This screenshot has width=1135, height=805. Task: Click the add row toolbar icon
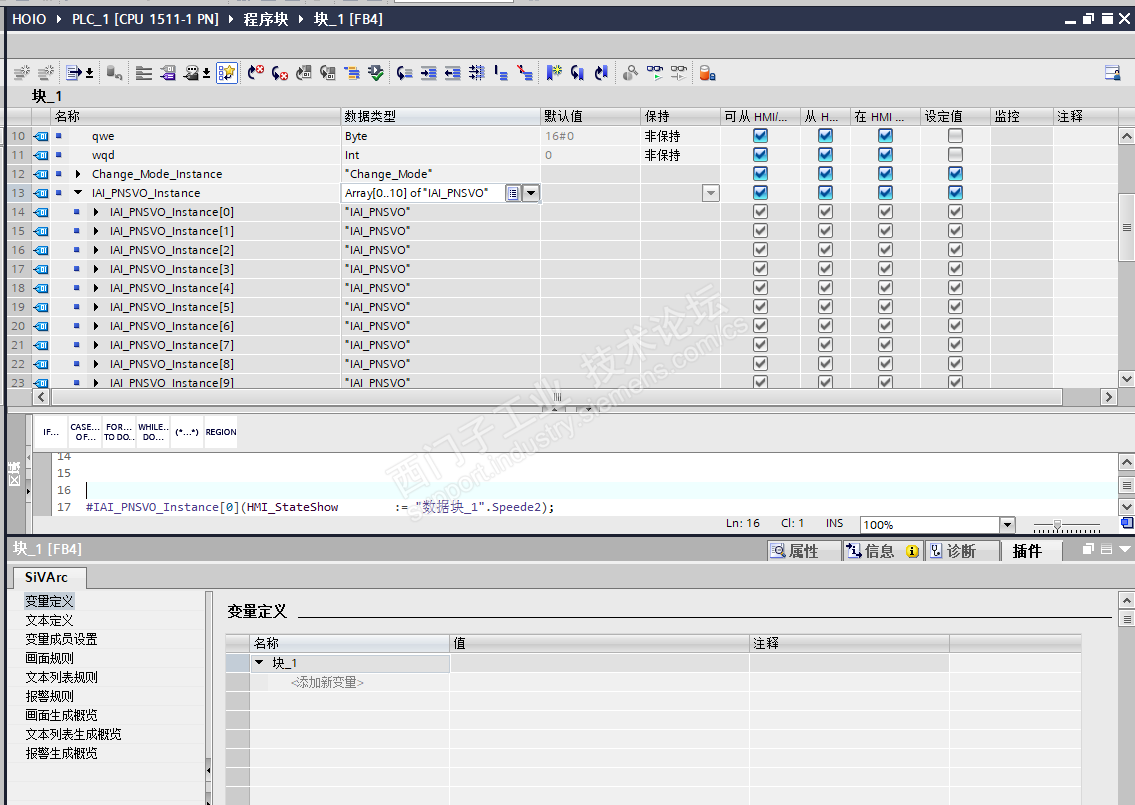coord(46,72)
